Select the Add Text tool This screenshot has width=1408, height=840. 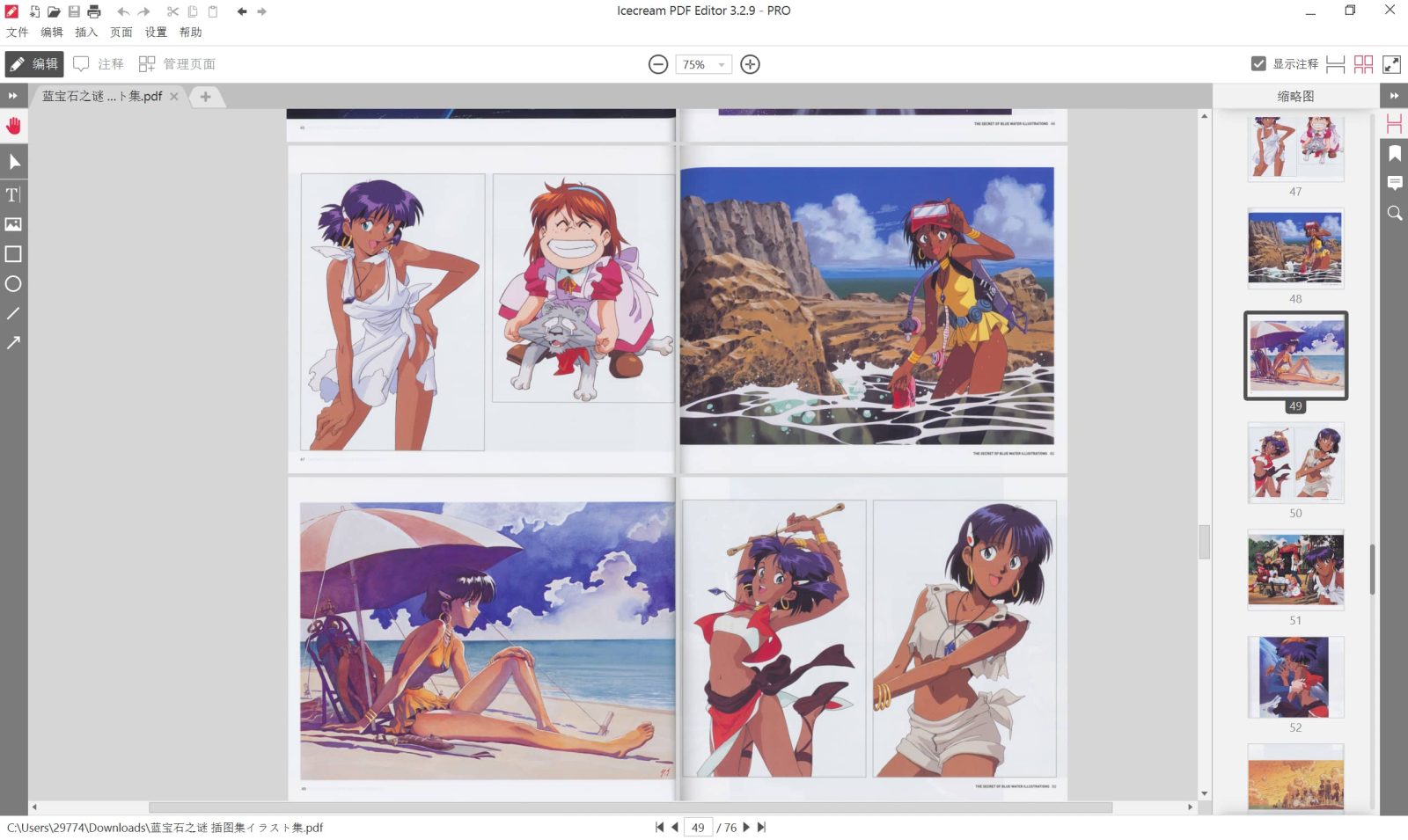[x=13, y=194]
